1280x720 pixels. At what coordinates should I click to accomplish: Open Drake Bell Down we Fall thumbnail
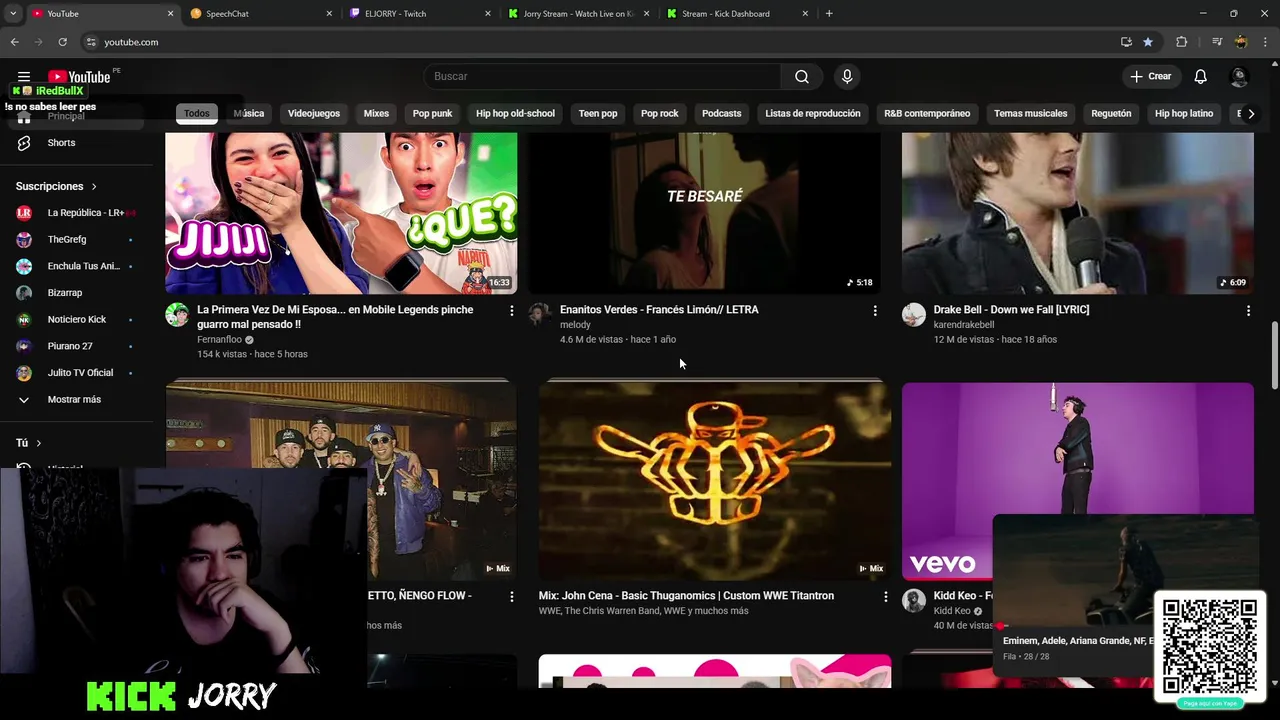[1078, 213]
